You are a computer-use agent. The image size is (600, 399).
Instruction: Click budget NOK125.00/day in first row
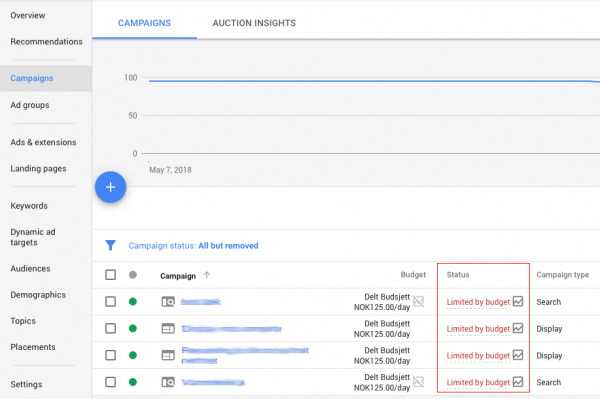382,307
